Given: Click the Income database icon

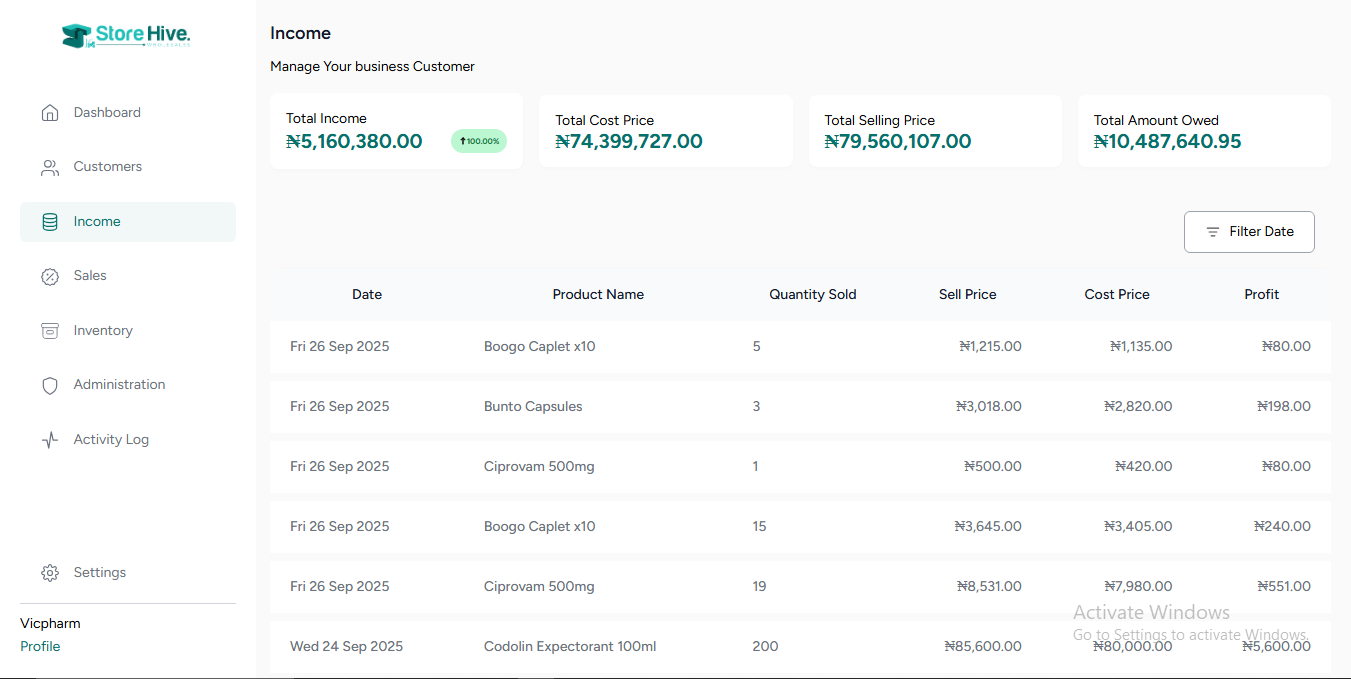Looking at the screenshot, I should coord(50,222).
